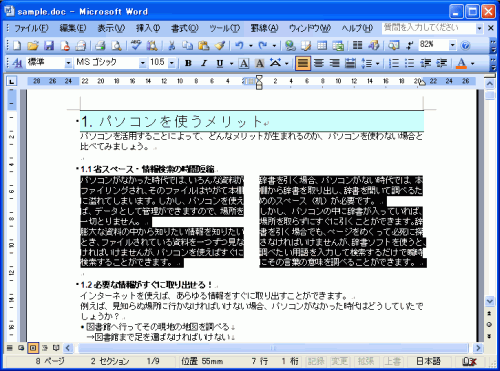Open the ファイル(F) menu
The width and height of the screenshot is (500, 371).
pyautogui.click(x=31, y=28)
